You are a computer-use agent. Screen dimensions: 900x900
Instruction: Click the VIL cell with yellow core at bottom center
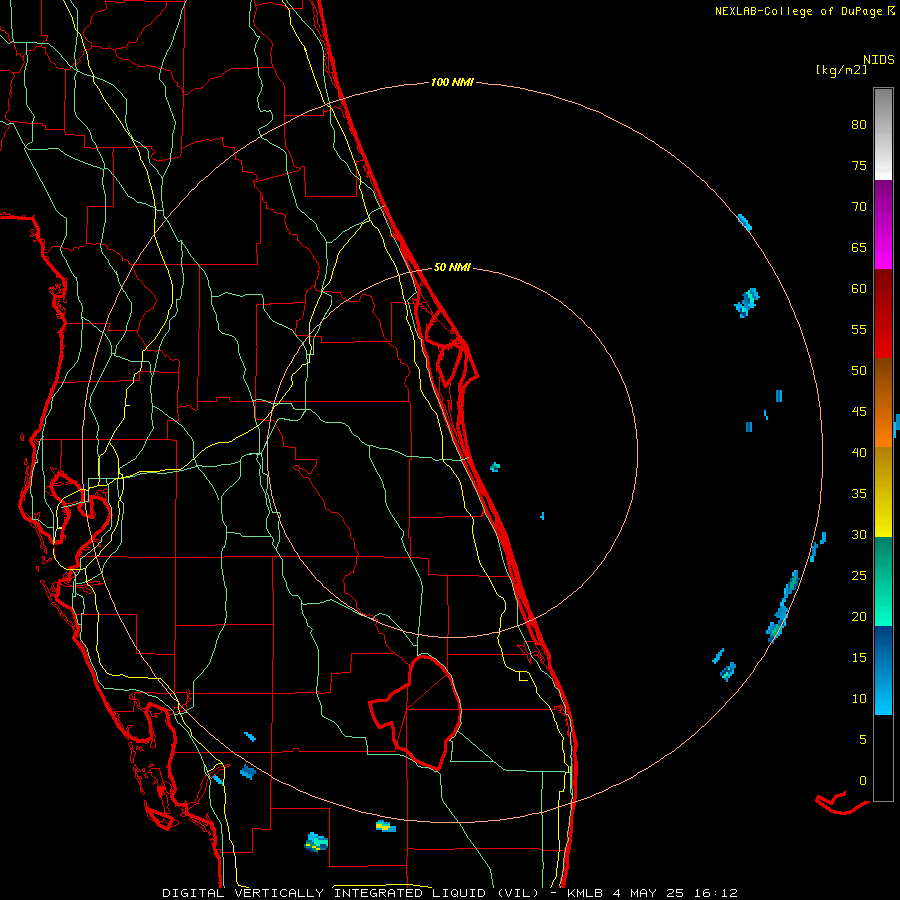[386, 827]
